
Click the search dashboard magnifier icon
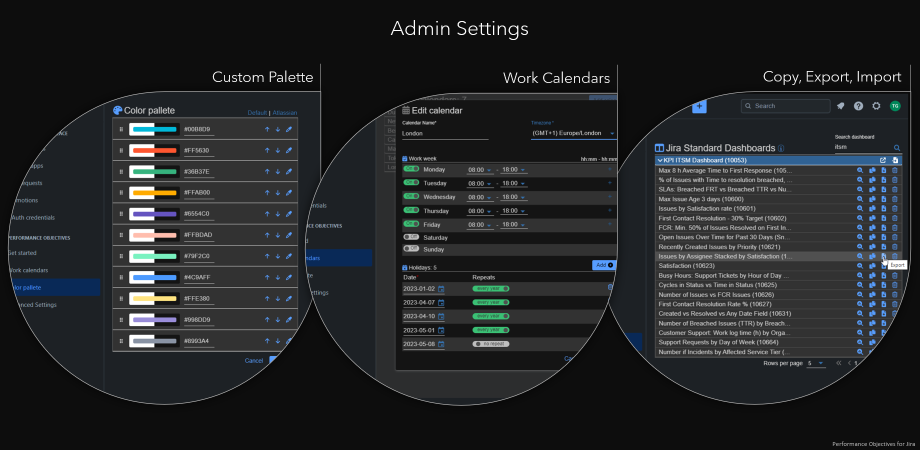[x=897, y=148]
